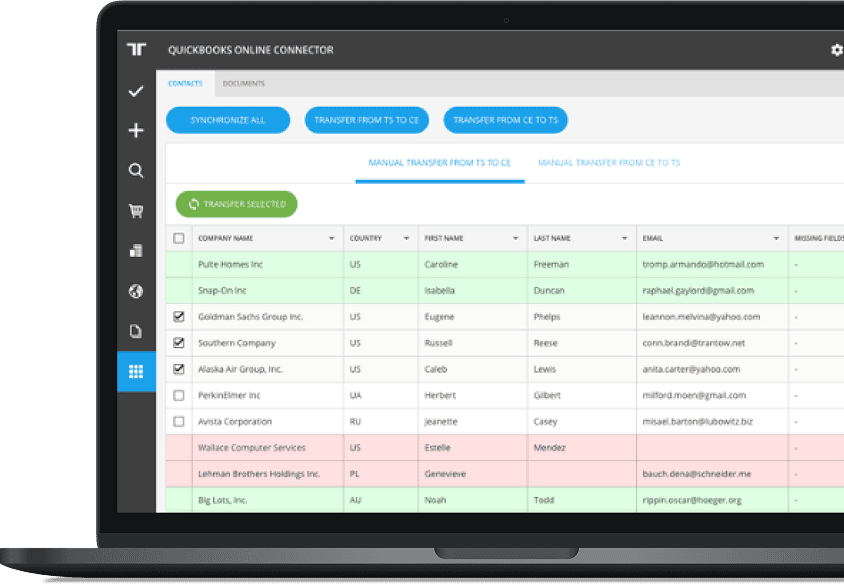Expand the COUNTRY column filter arrow
The image size is (844, 585).
coord(406,238)
